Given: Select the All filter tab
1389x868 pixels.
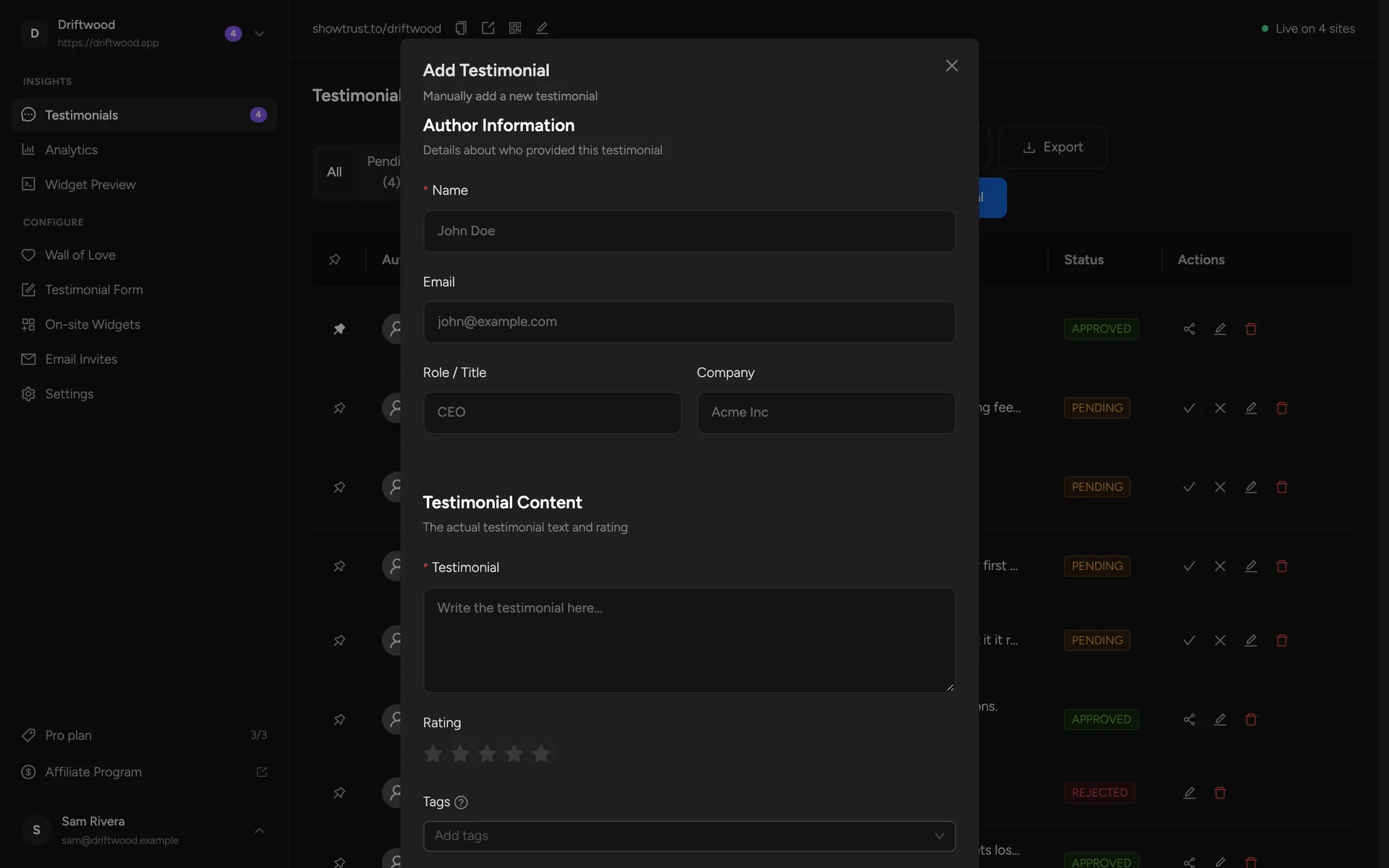Looking at the screenshot, I should 334,172.
